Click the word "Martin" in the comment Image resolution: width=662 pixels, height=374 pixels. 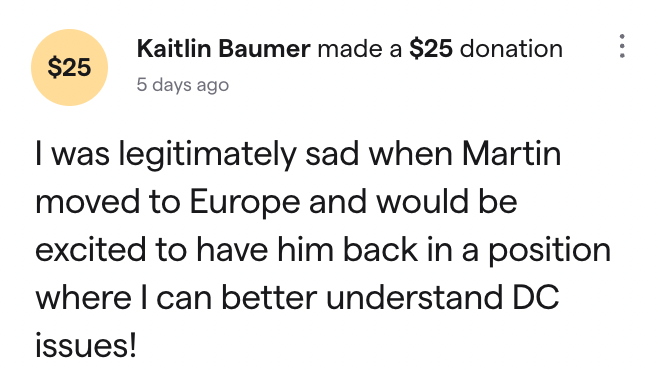pos(512,154)
